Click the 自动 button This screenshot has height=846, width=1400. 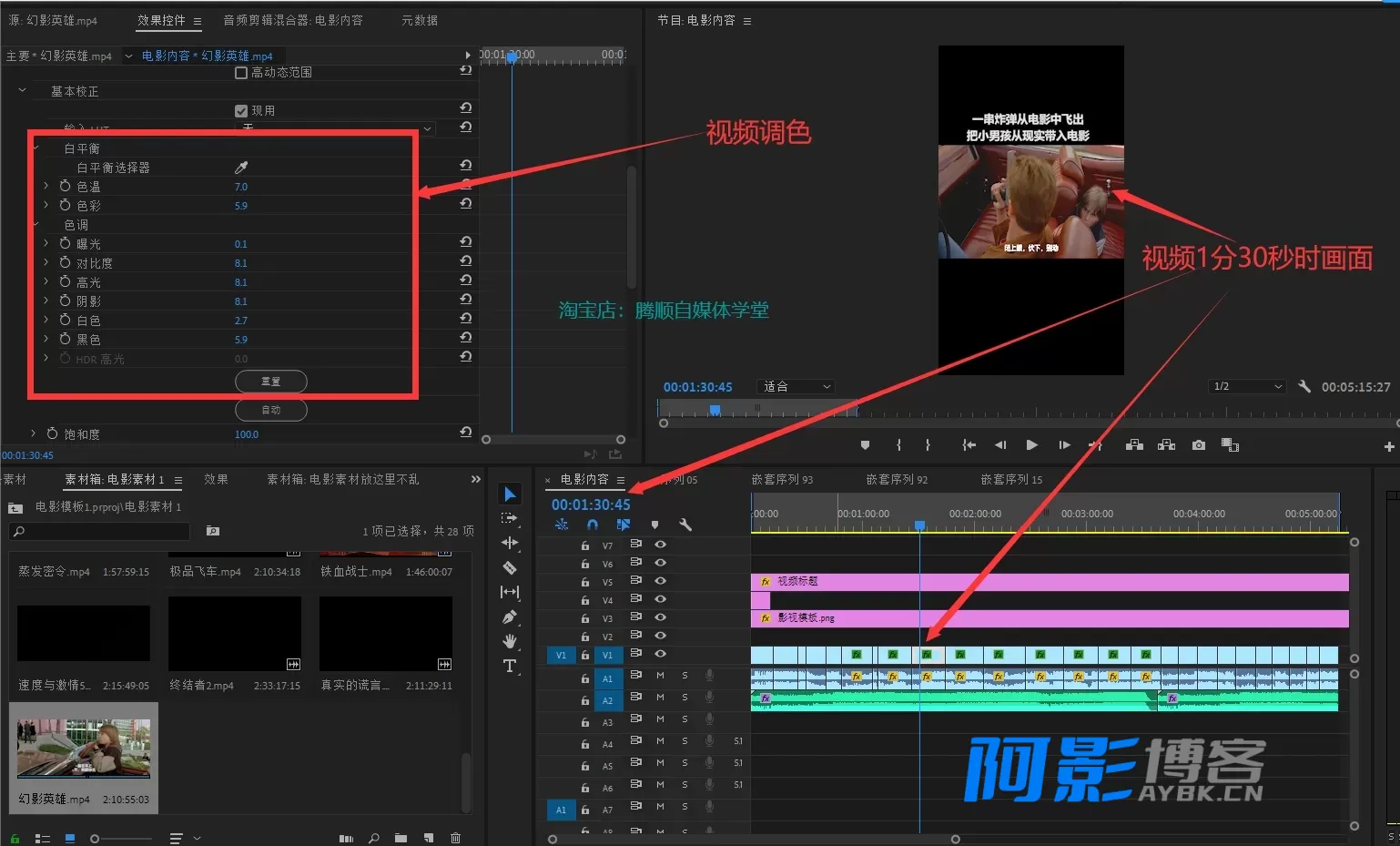click(271, 410)
